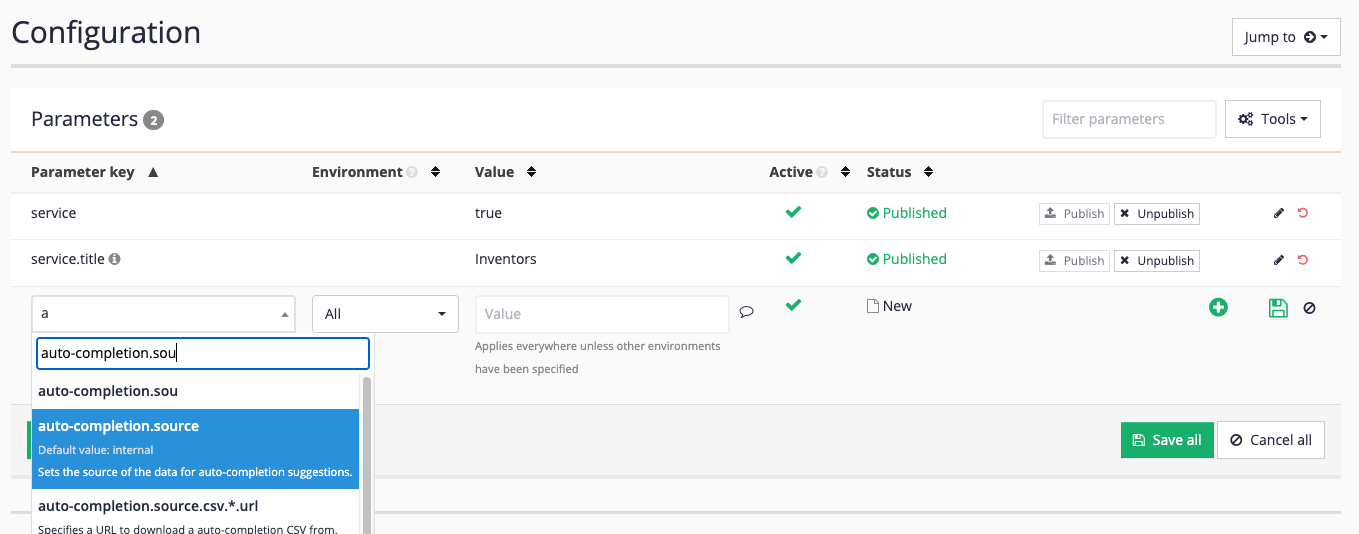Click the Published status of service
The image size is (1359, 534).
coord(906,213)
